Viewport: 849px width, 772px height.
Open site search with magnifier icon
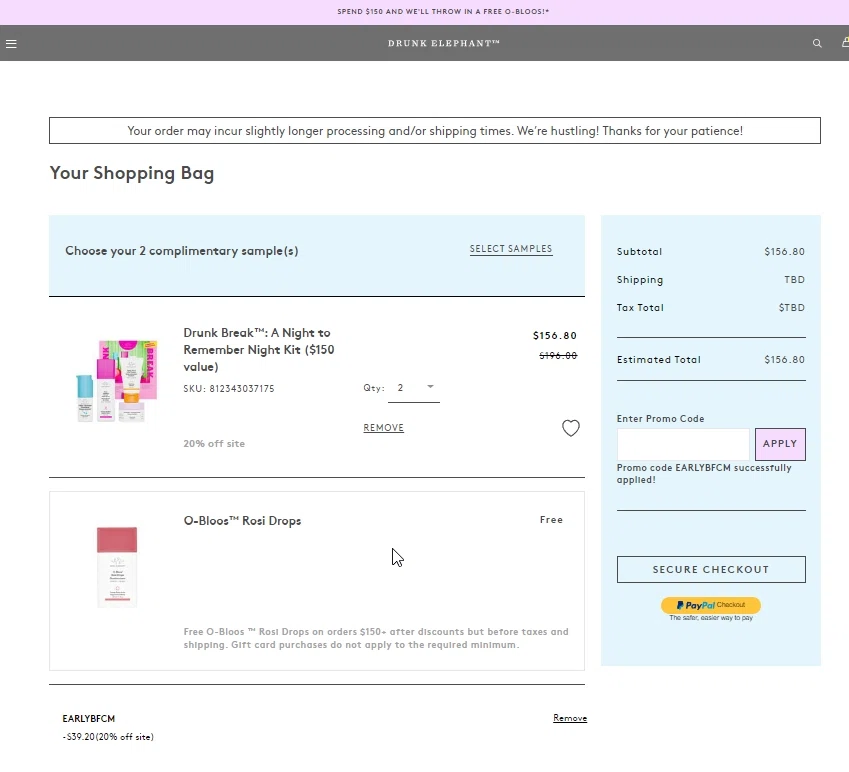pyautogui.click(x=817, y=43)
